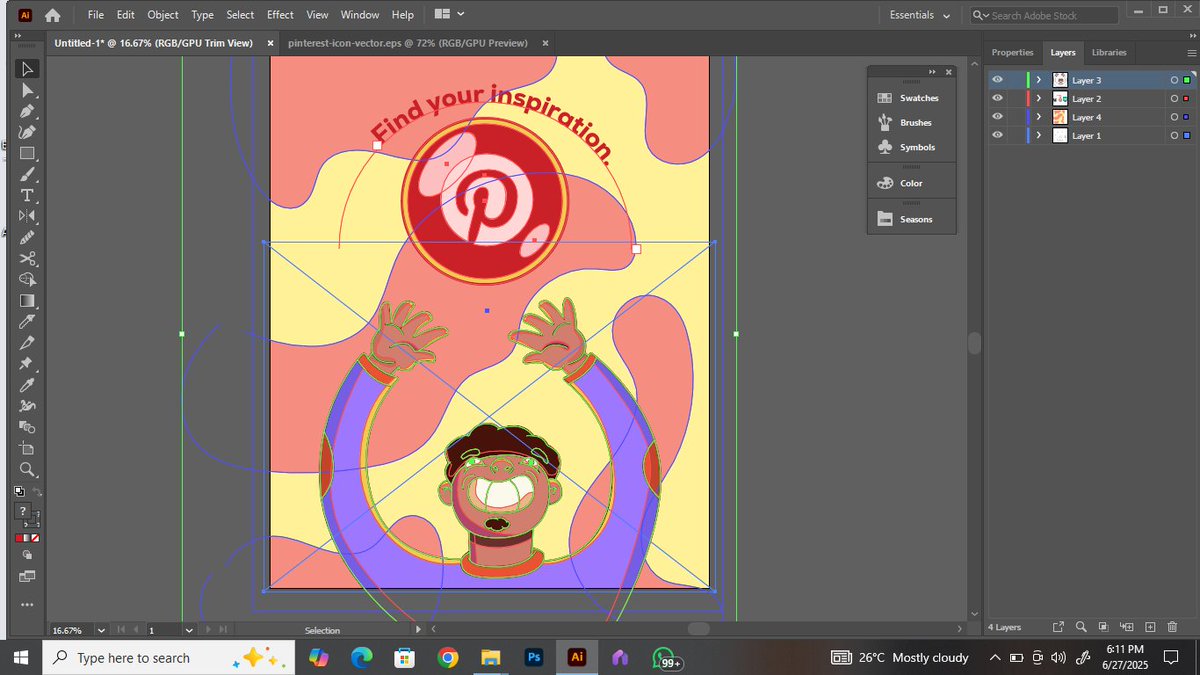
Task: Click Delete Selection trash icon
Action: [x=1172, y=627]
